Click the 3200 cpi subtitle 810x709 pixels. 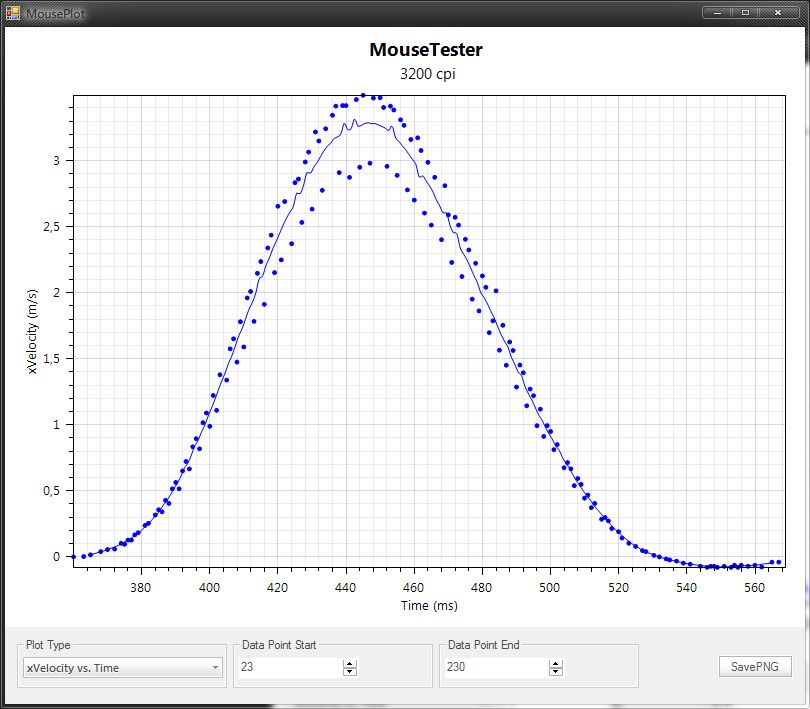coord(428,74)
